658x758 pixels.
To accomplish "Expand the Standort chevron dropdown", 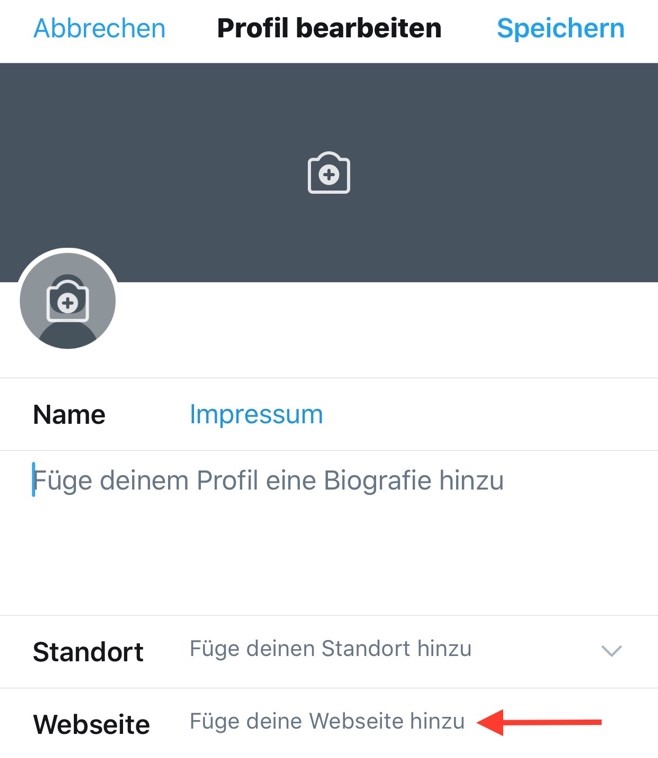I will coord(611,651).
